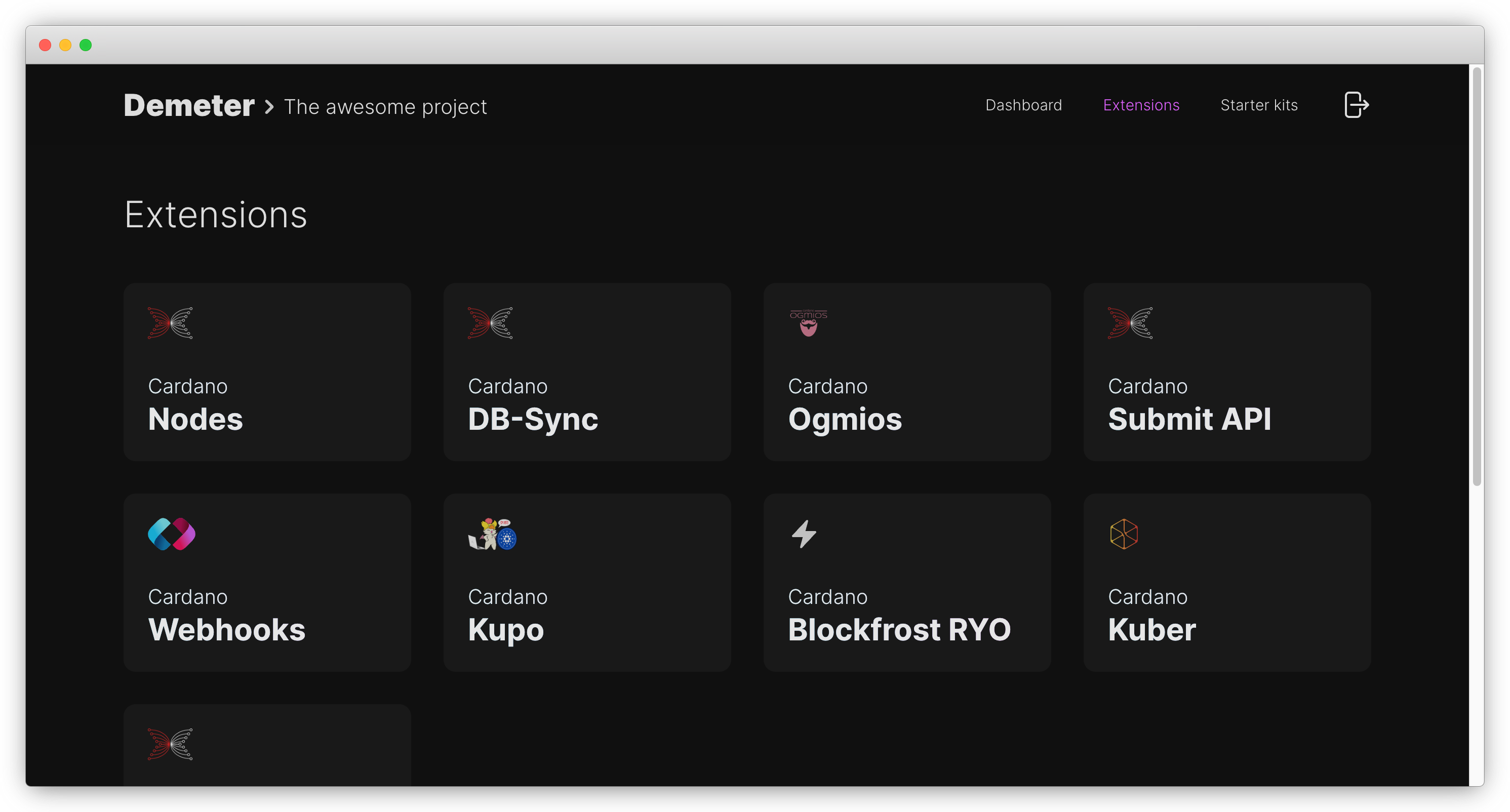This screenshot has width=1510, height=812.
Task: Choose the Webhooks extension title
Action: click(227, 629)
